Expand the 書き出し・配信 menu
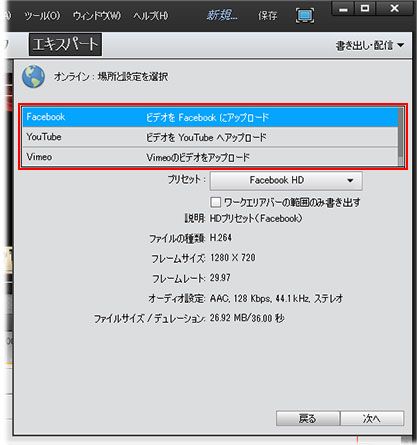The height and width of the screenshot is (445, 417). point(370,45)
